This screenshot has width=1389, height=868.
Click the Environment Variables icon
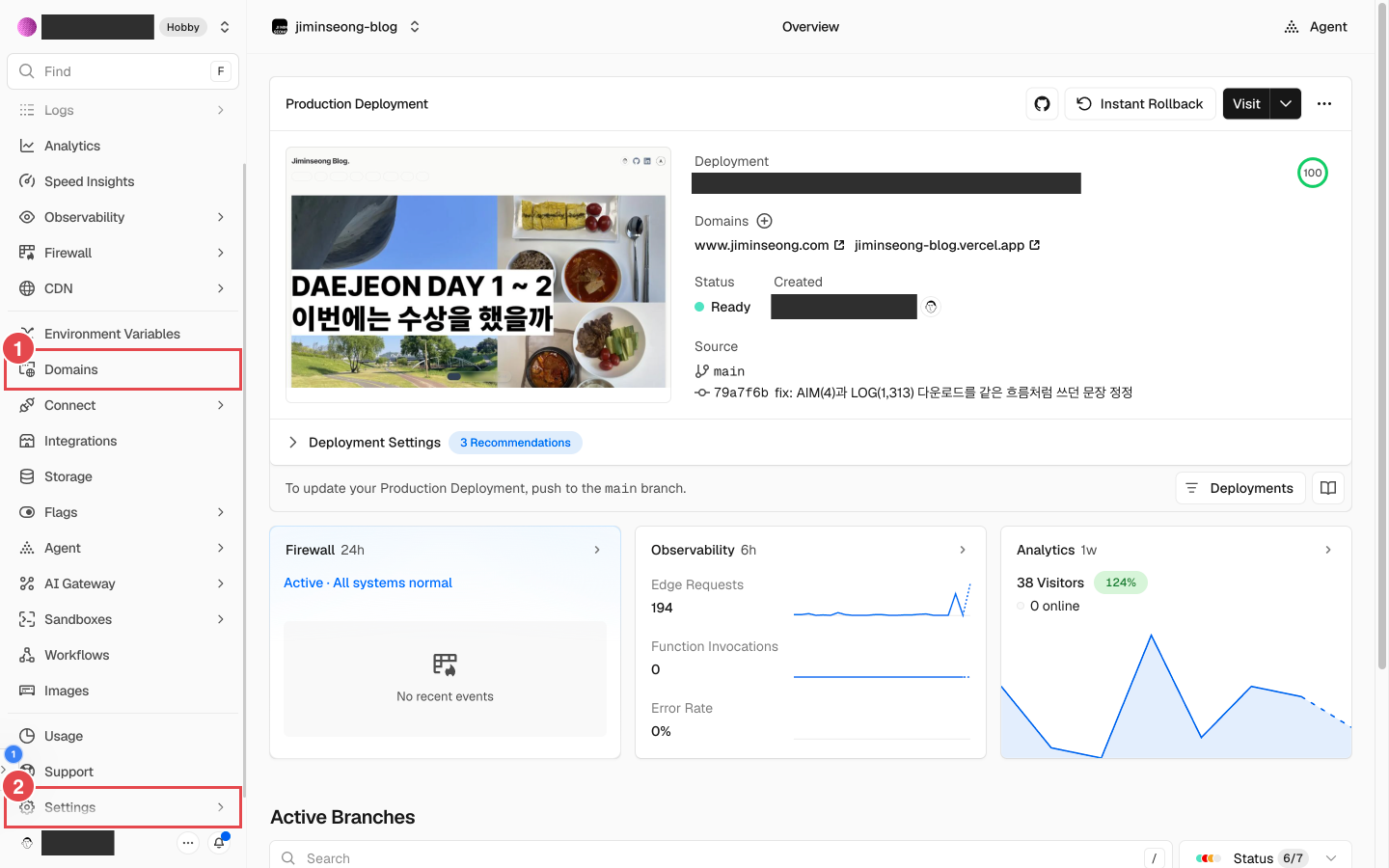(x=27, y=334)
